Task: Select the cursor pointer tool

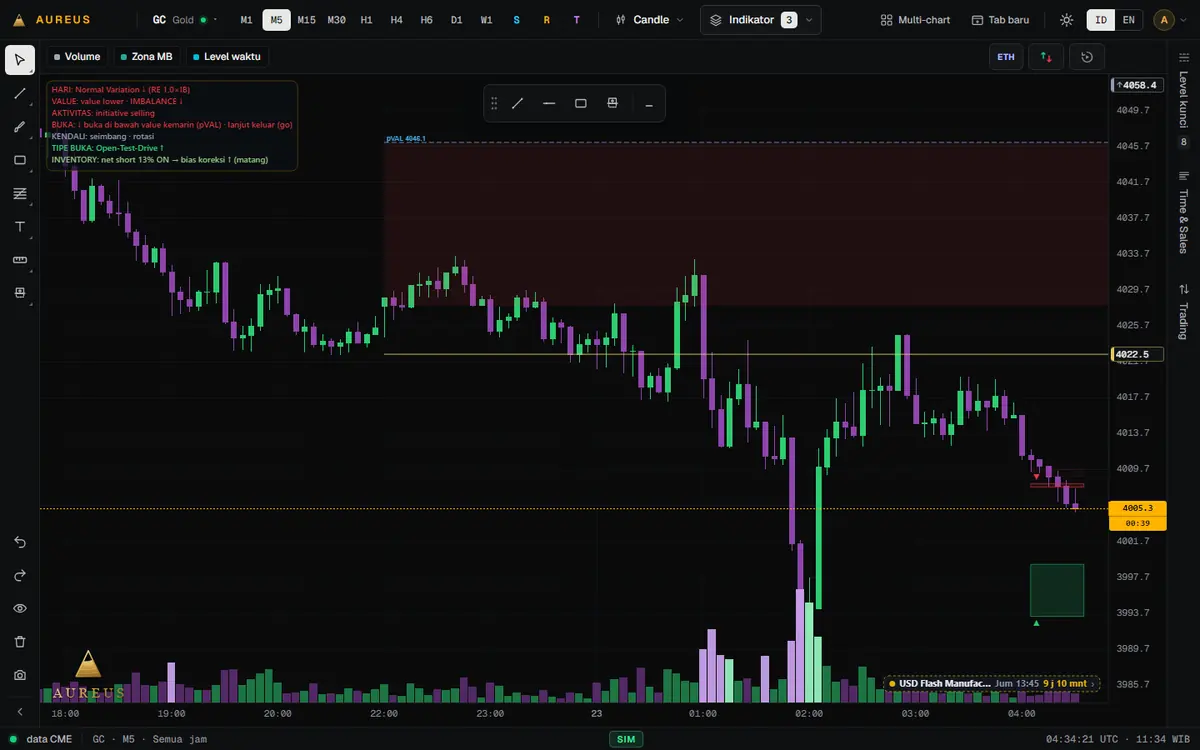Action: [x=20, y=60]
